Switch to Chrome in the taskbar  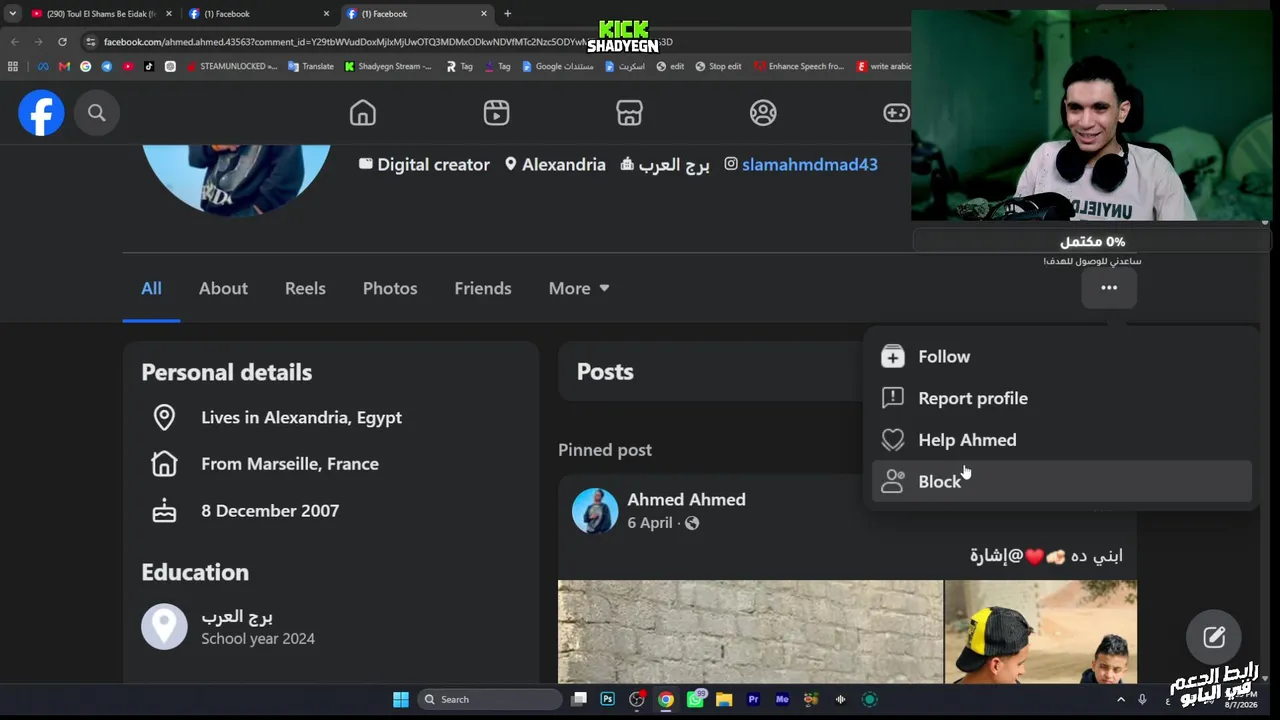666,699
